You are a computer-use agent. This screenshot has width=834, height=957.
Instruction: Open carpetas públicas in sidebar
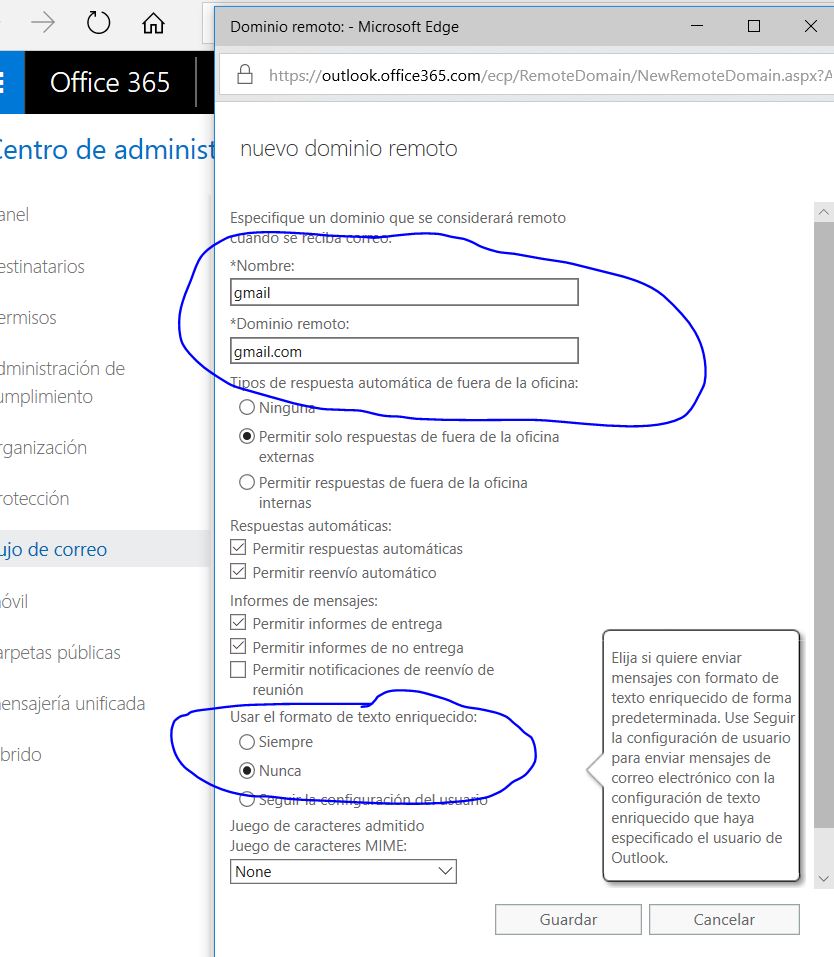(62, 653)
